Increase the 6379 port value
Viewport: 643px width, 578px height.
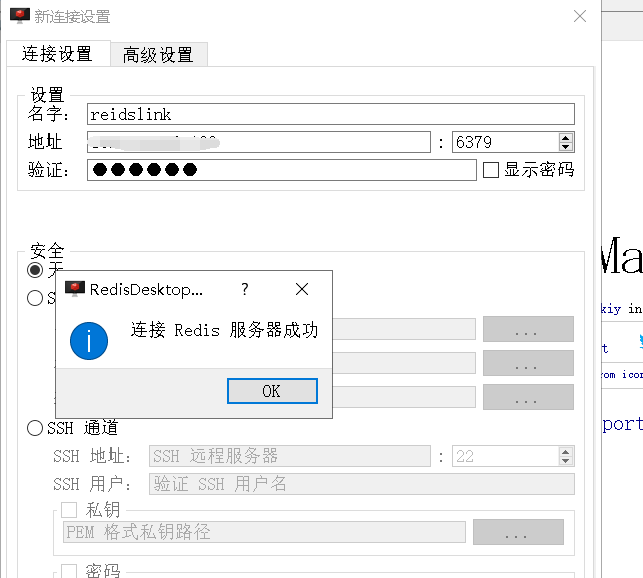(x=566, y=137)
